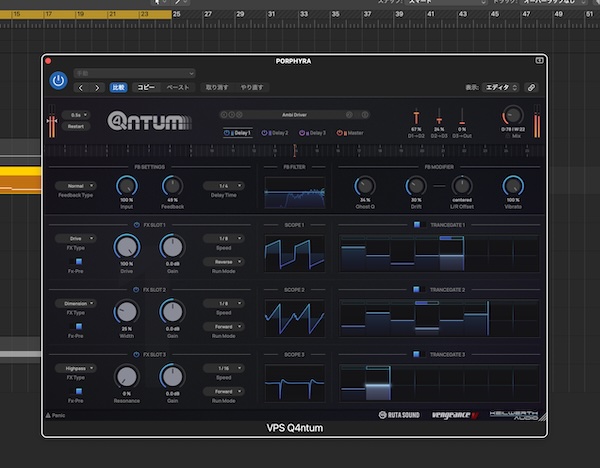The width and height of the screenshot is (600, 468).
Task: Click the Feedback knob
Action: click(173, 186)
